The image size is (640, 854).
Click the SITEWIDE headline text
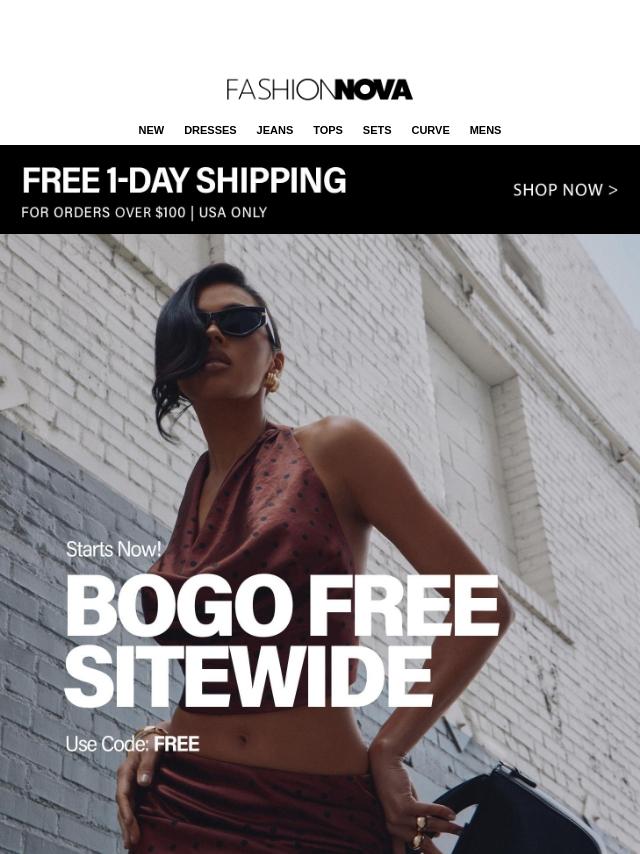coord(248,676)
